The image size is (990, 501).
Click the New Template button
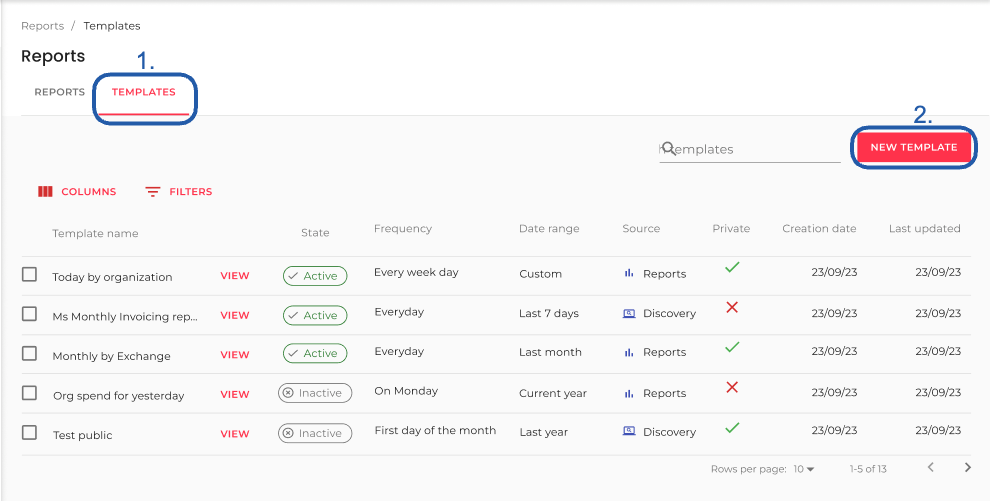point(914,147)
